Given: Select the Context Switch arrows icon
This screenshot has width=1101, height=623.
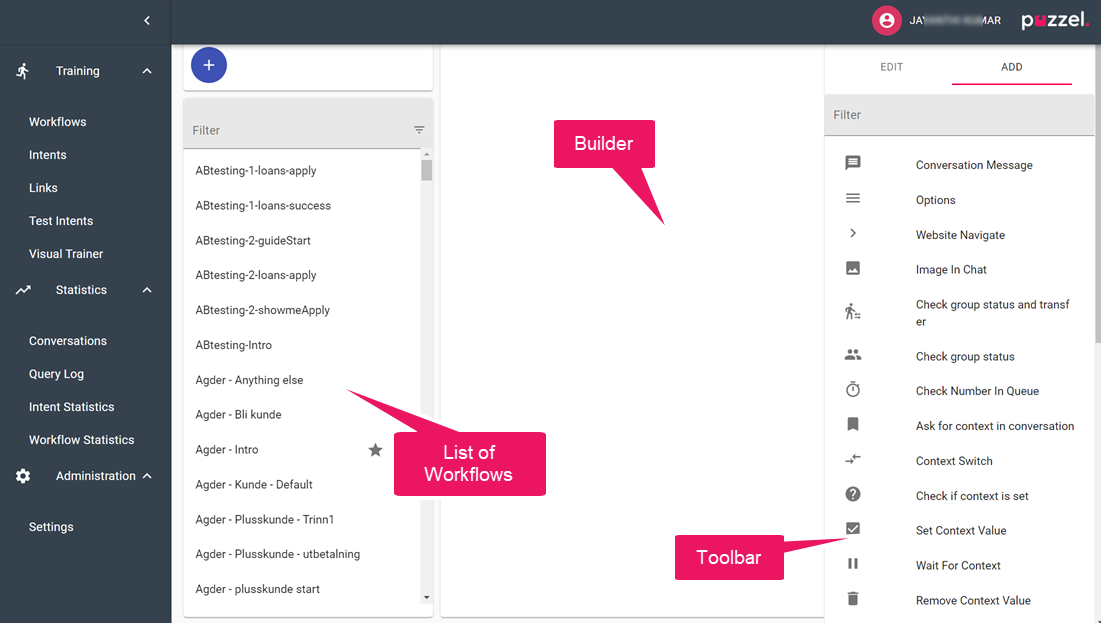Looking at the screenshot, I should point(853,460).
